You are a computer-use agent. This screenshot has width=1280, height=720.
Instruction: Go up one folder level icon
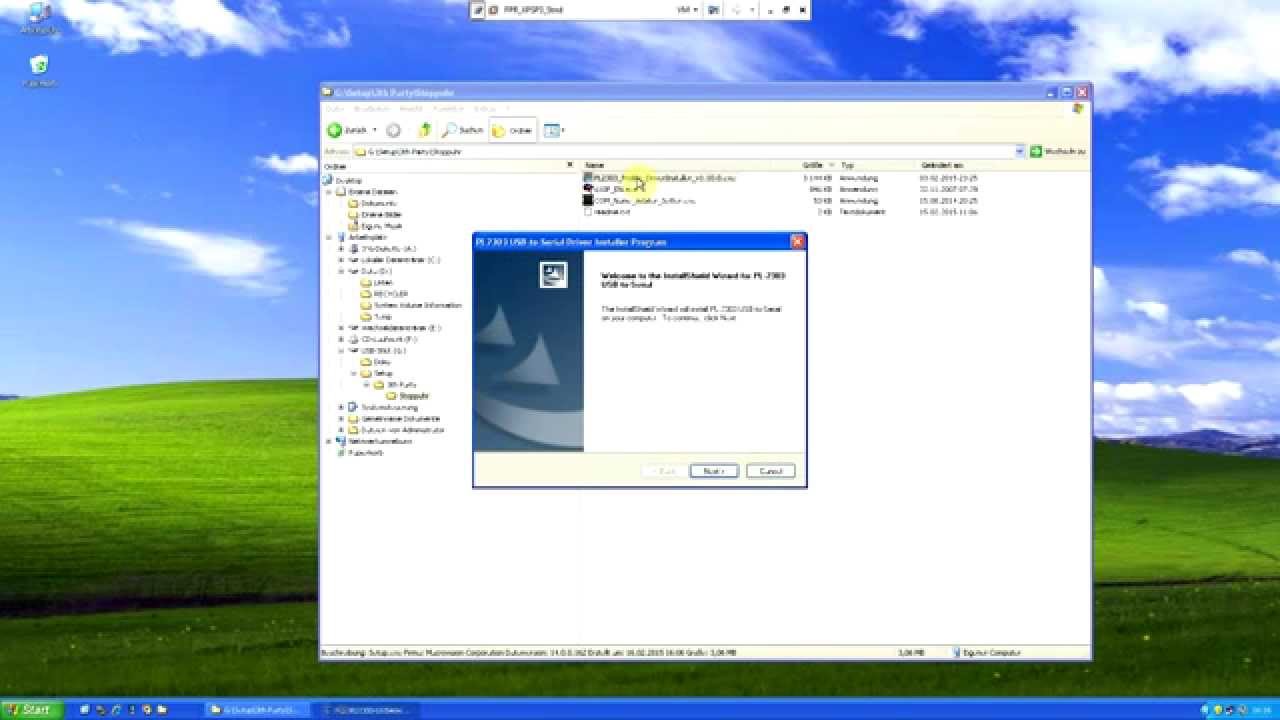425,130
